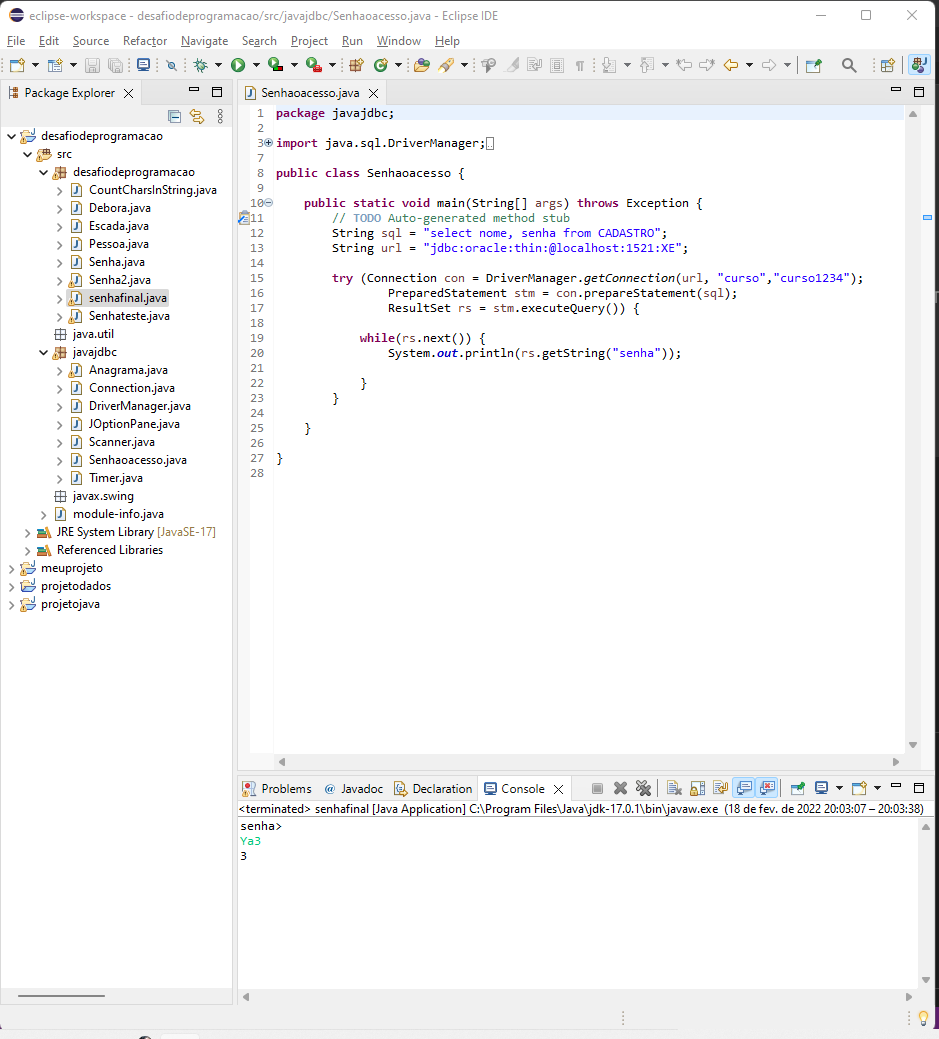Click the Coverage run icon
The image size is (939, 1039).
click(x=276, y=65)
